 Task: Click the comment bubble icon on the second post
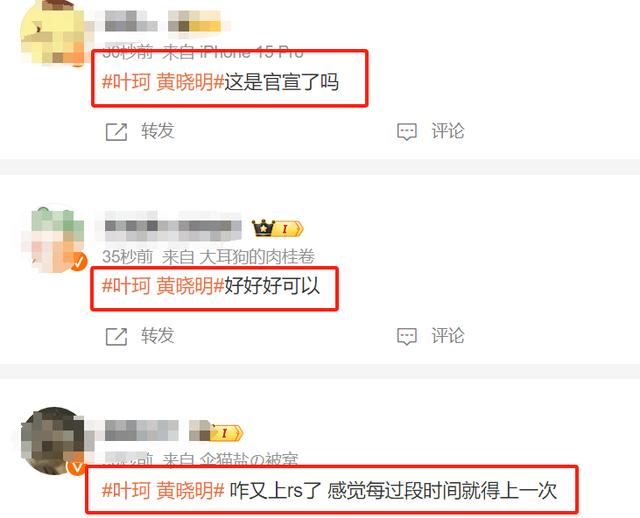(407, 336)
